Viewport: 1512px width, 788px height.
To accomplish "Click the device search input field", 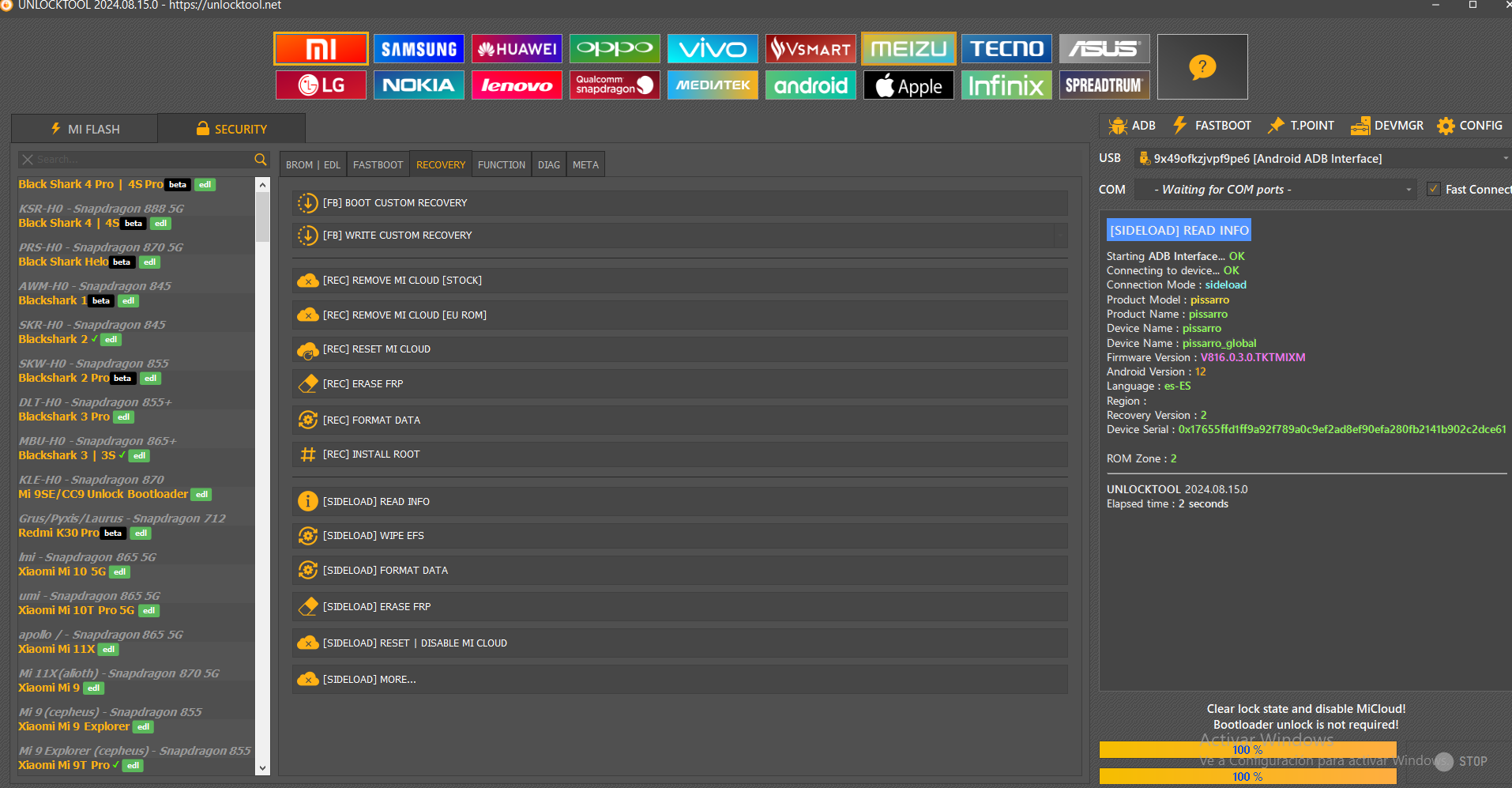I will [x=142, y=160].
